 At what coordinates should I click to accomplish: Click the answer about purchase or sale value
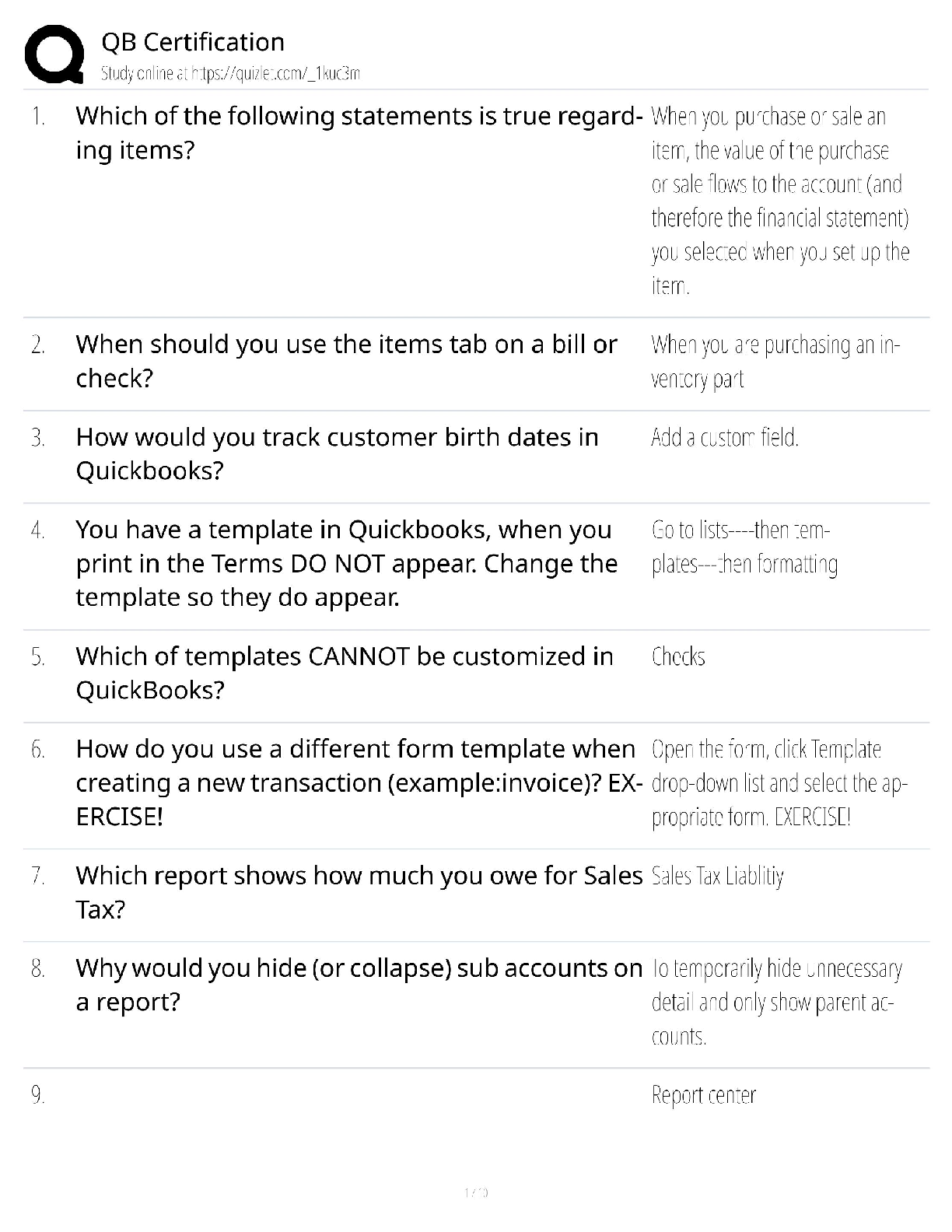point(779,201)
